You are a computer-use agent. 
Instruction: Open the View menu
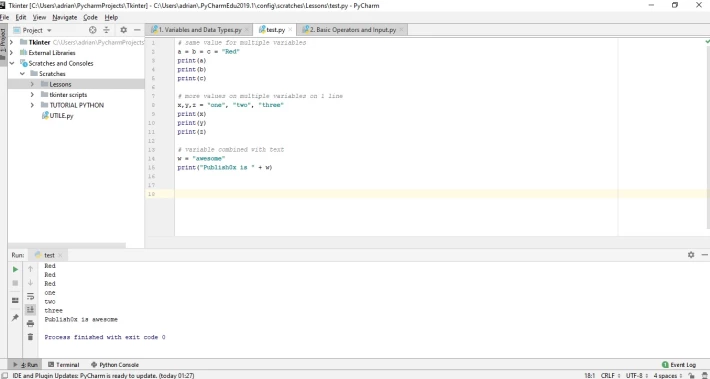(39, 17)
